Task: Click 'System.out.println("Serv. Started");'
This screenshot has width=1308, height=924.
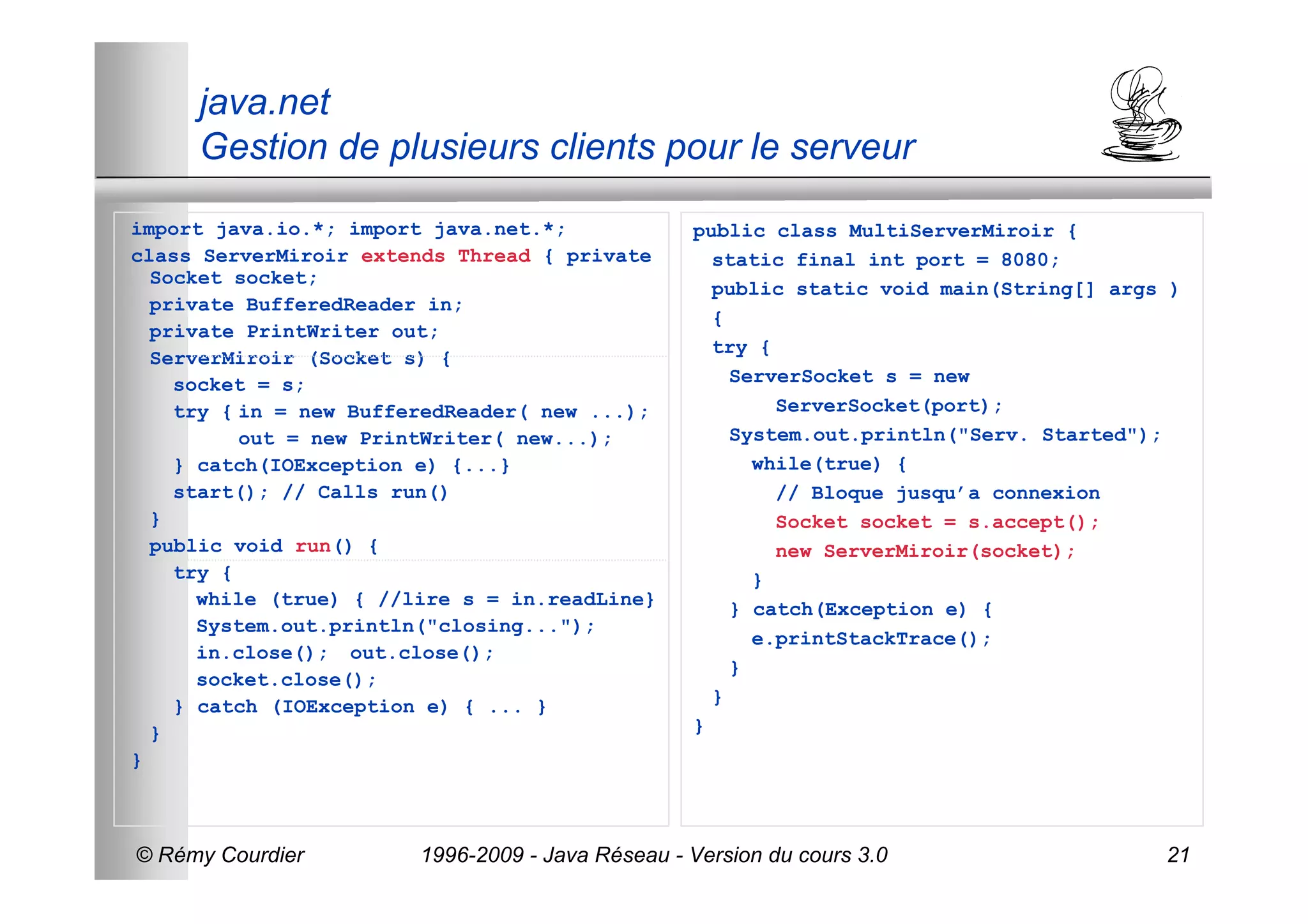Action: coord(945,435)
